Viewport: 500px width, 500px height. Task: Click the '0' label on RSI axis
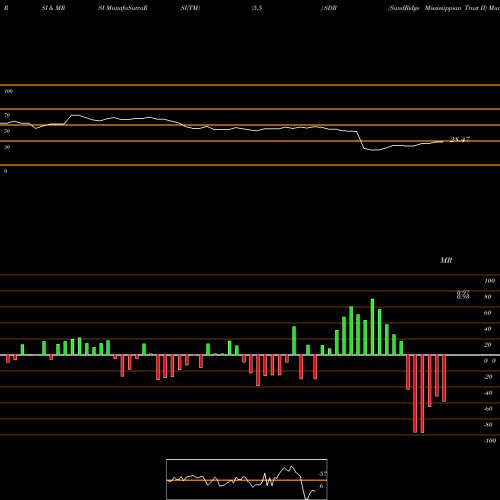click(5, 171)
